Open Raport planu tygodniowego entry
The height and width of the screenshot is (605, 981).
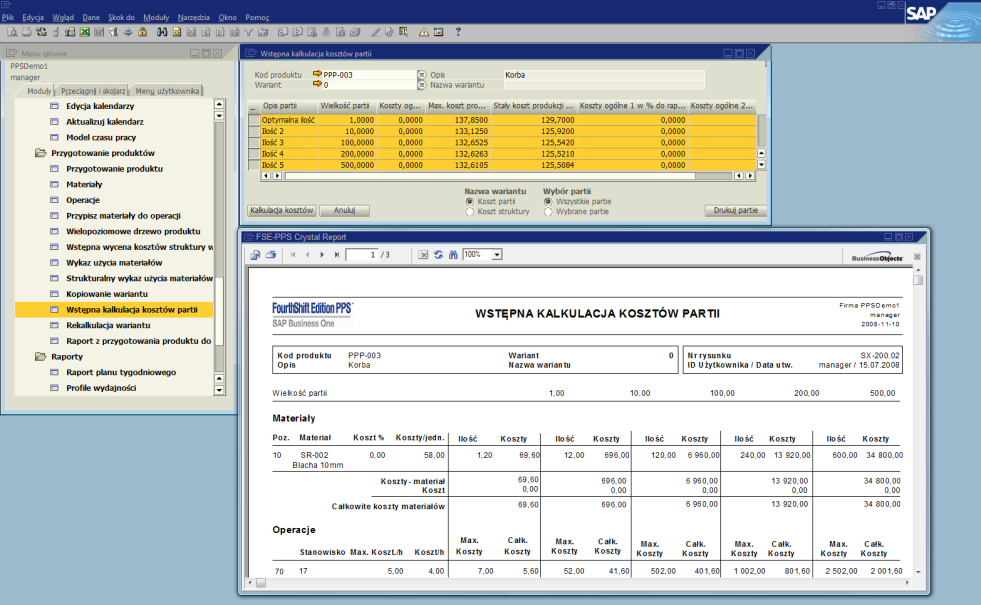121,372
